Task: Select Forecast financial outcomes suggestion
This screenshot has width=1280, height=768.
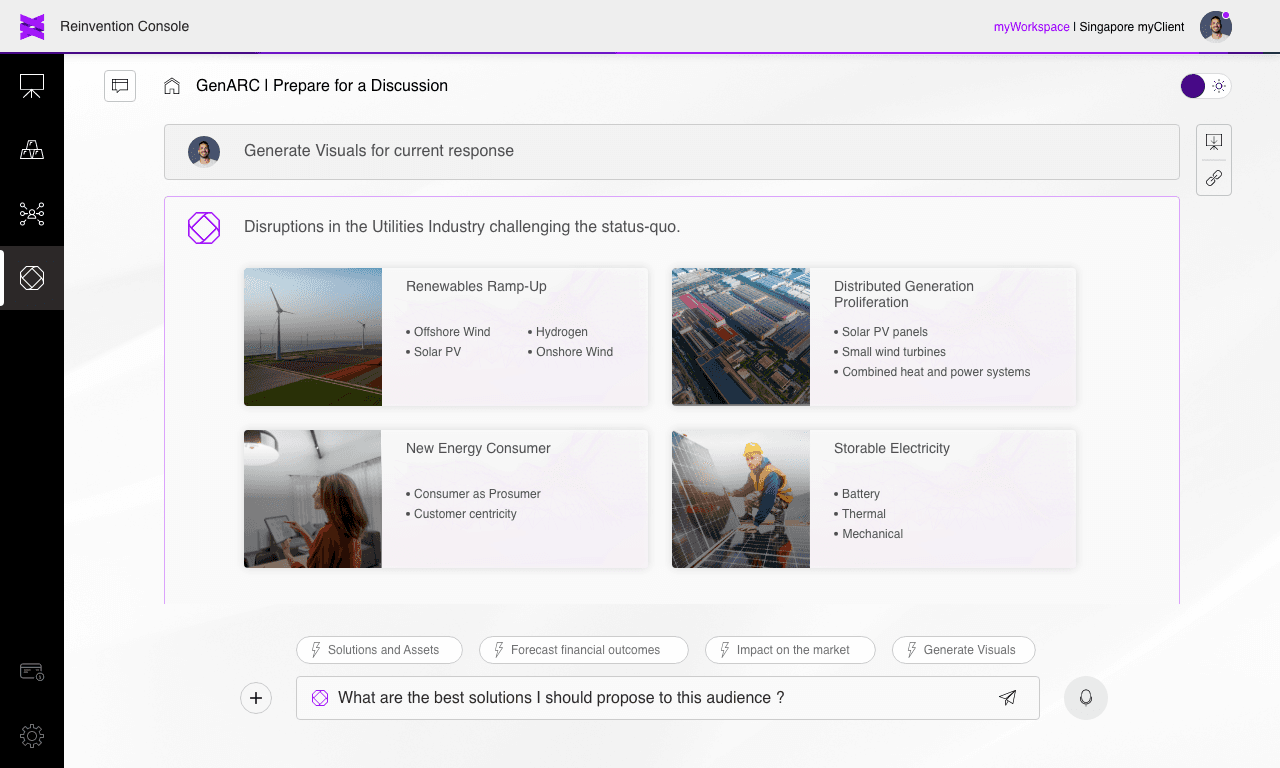Action: (584, 650)
